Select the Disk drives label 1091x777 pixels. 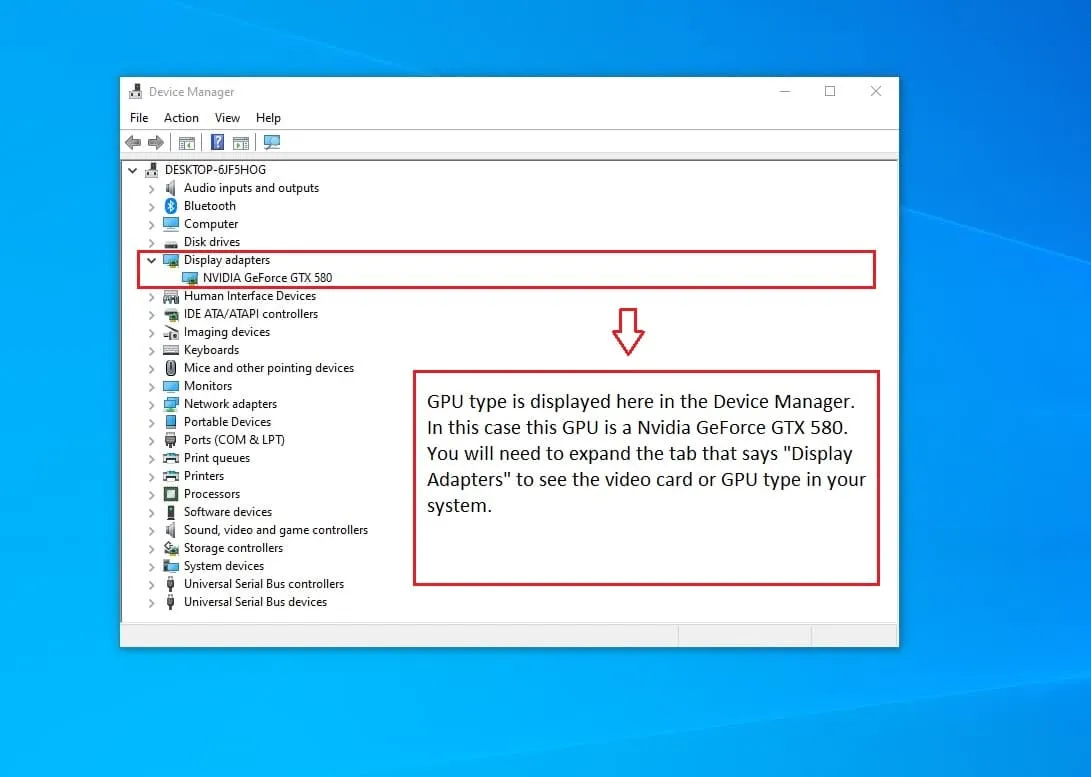[x=212, y=242]
